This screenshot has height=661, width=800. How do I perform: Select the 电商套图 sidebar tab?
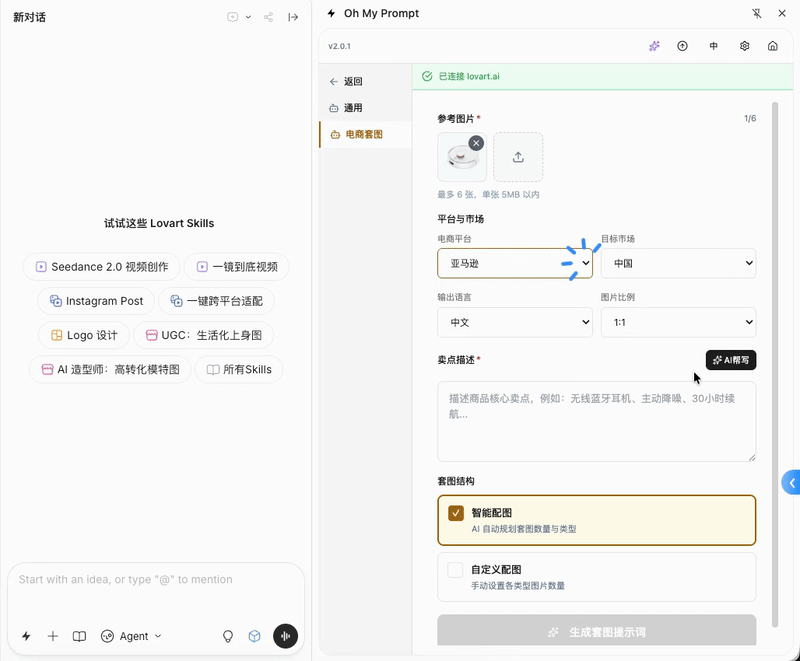(x=365, y=135)
